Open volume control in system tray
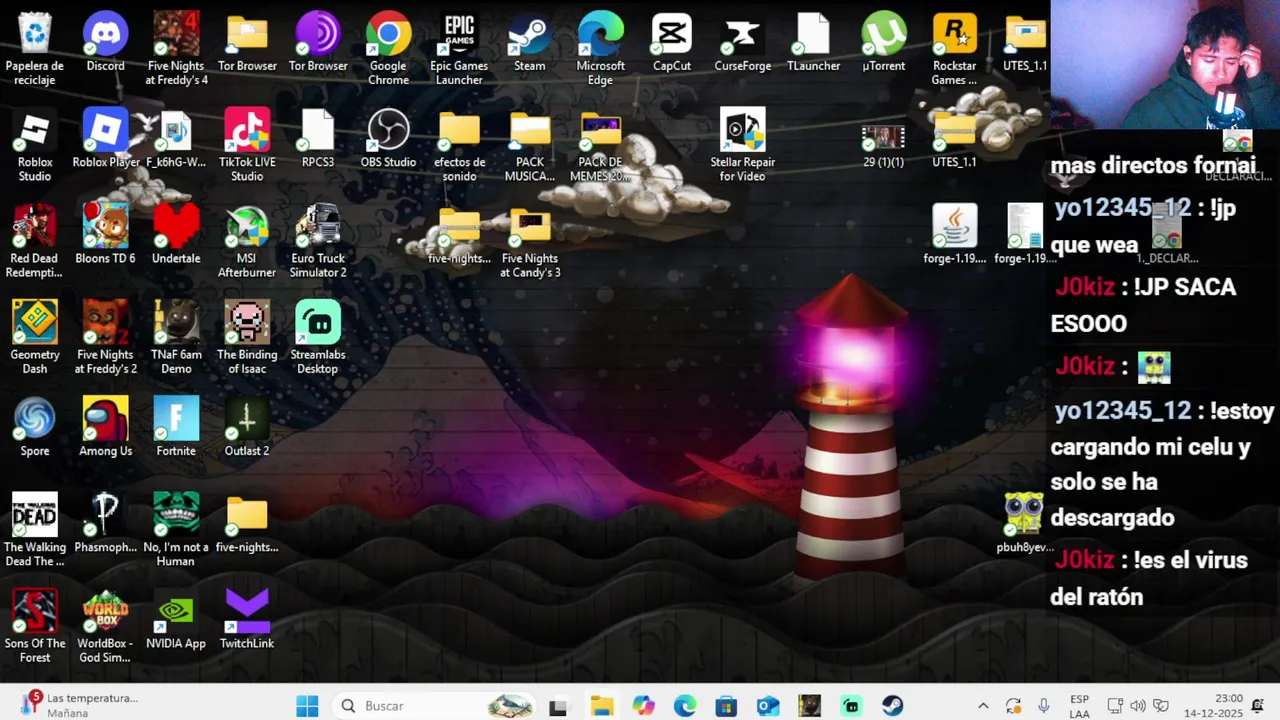The height and width of the screenshot is (720, 1280). coord(1138,706)
